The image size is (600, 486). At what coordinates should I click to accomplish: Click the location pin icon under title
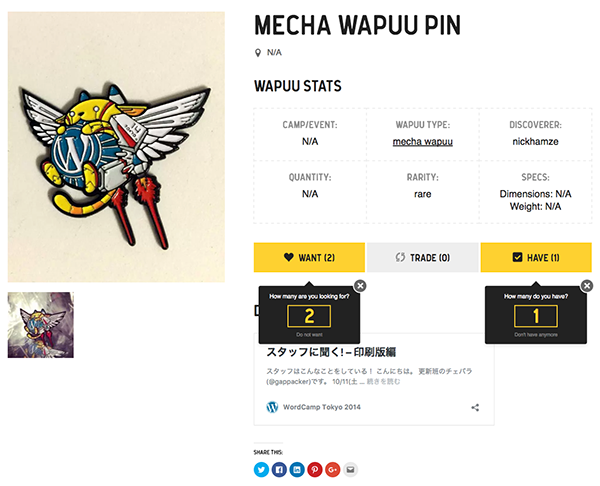[x=258, y=53]
